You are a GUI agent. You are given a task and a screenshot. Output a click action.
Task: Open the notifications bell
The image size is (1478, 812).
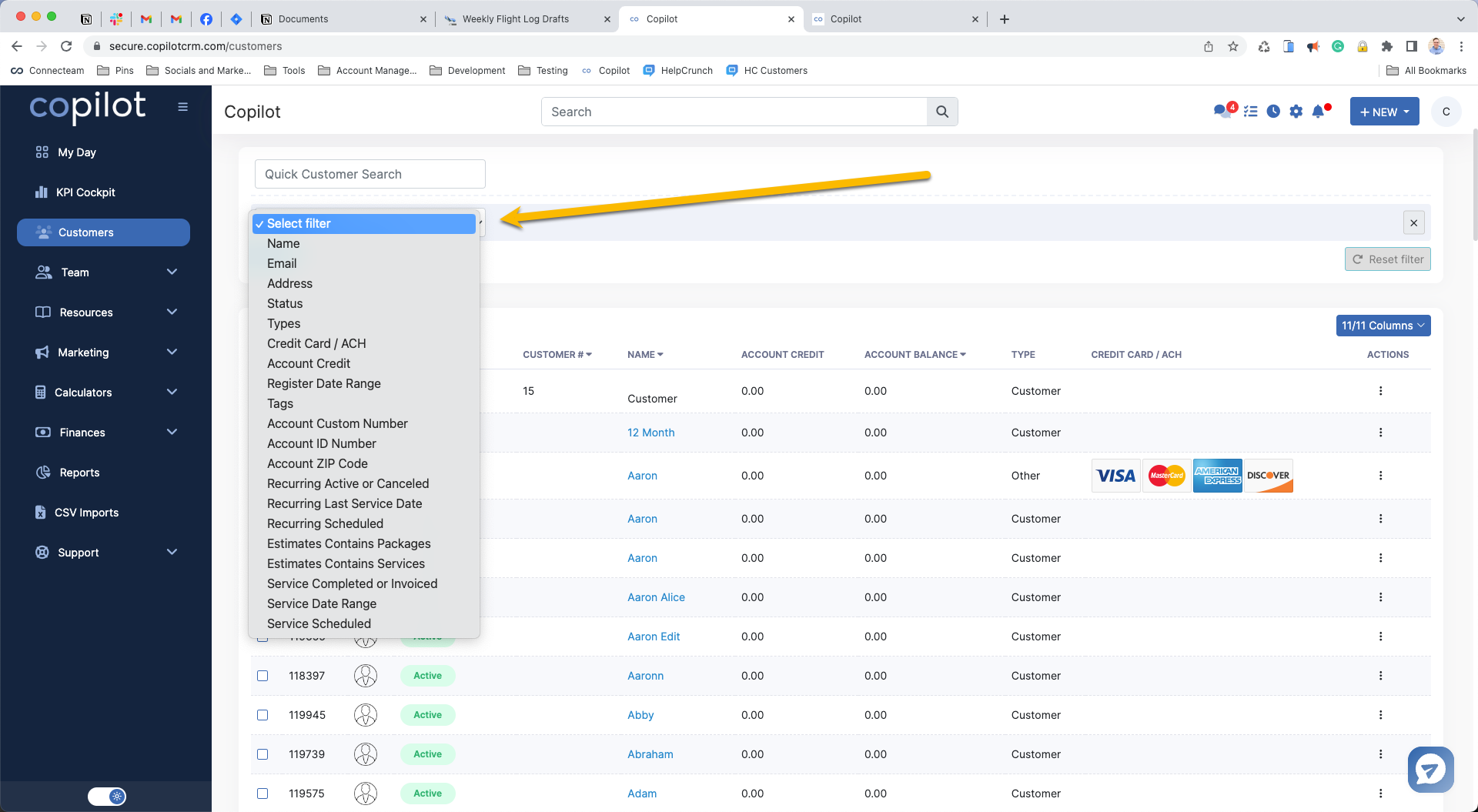coord(1319,112)
